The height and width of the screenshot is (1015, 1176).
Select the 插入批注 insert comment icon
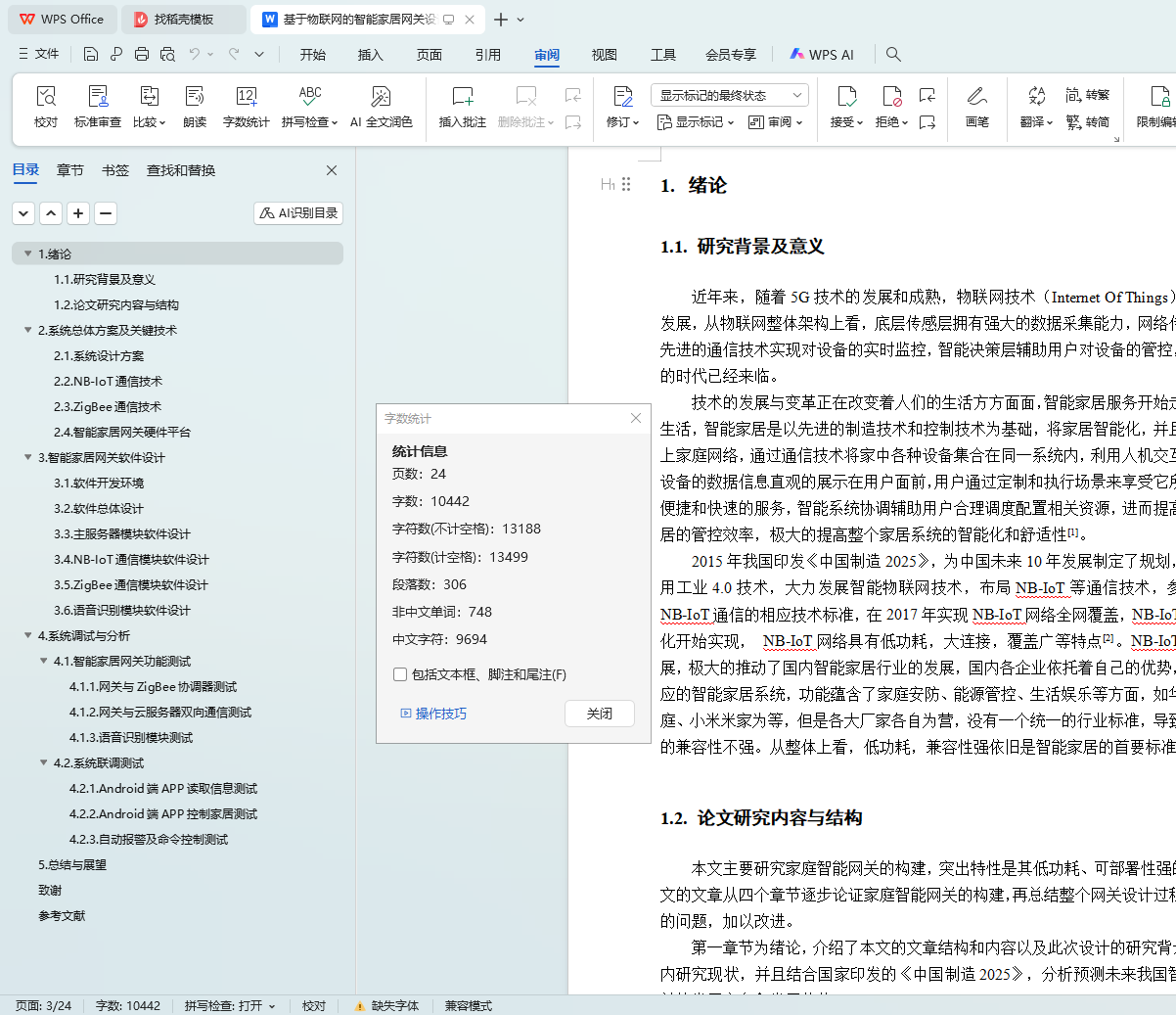click(462, 97)
